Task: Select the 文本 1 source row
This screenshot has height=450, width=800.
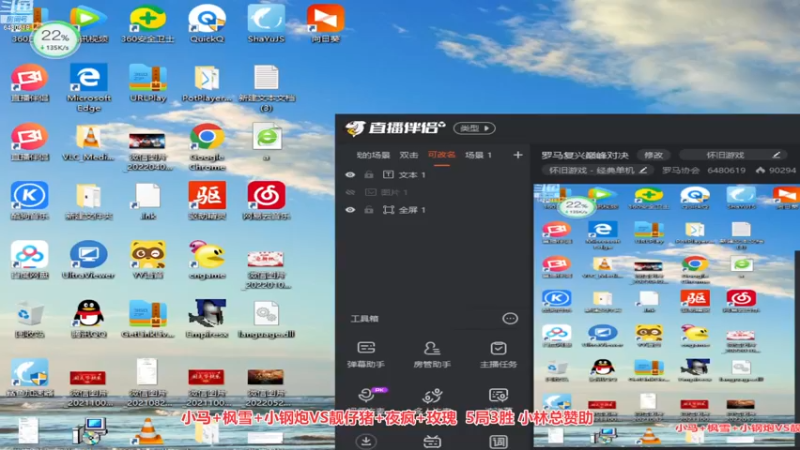Action: pyautogui.click(x=434, y=174)
